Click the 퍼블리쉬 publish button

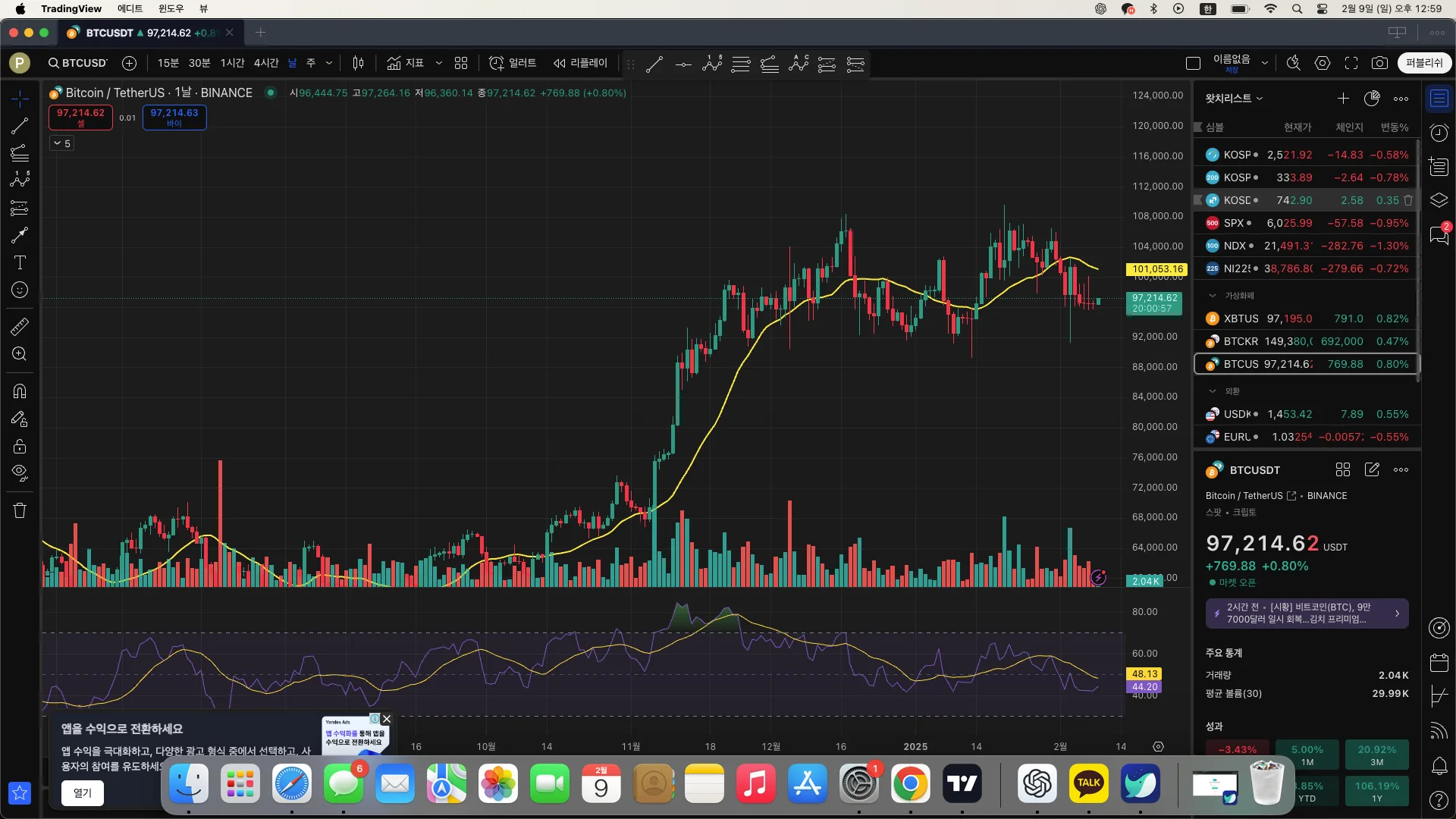[x=1423, y=63]
